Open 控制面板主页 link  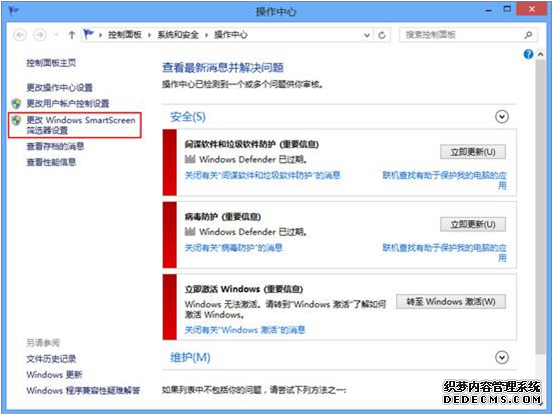click(51, 63)
